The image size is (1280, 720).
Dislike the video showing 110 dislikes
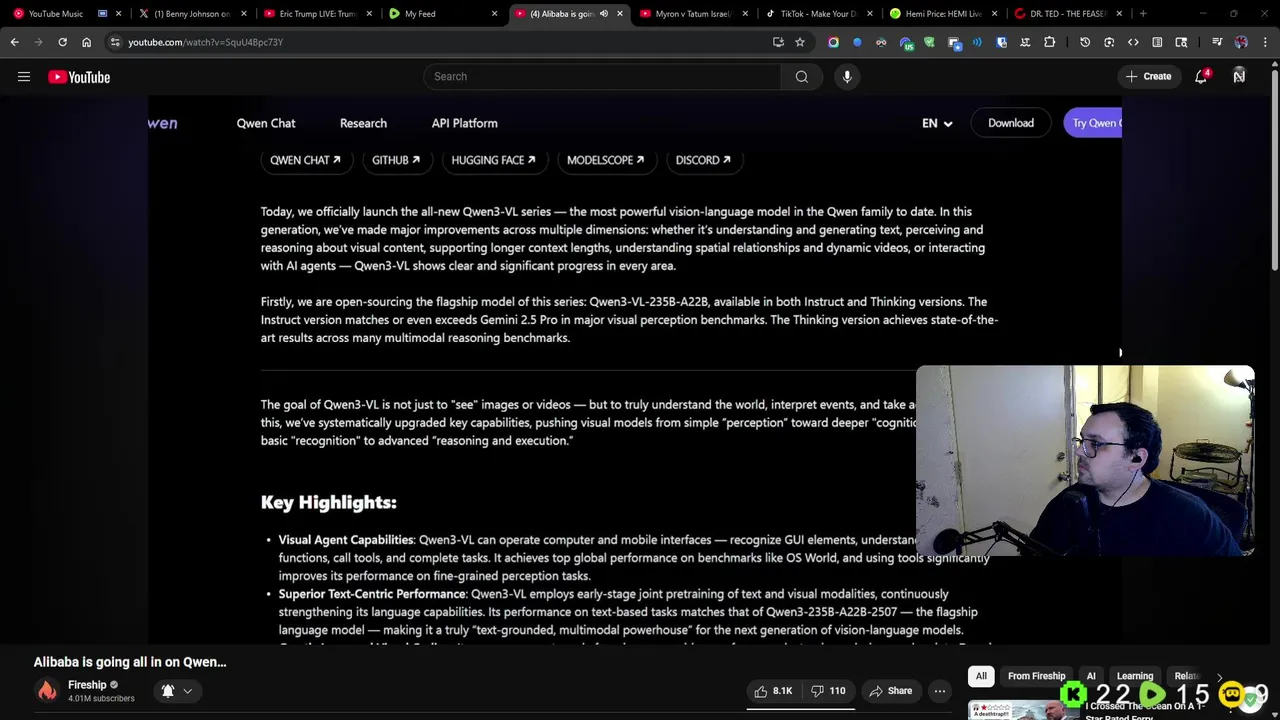click(x=828, y=691)
